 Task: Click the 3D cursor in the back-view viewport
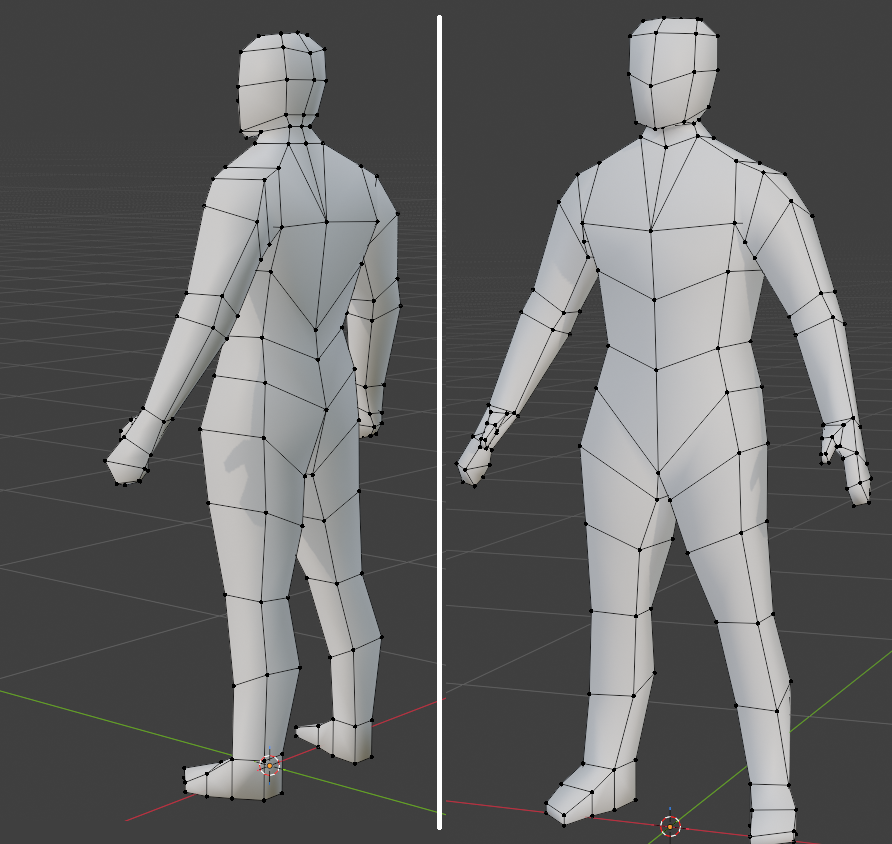tap(270, 766)
